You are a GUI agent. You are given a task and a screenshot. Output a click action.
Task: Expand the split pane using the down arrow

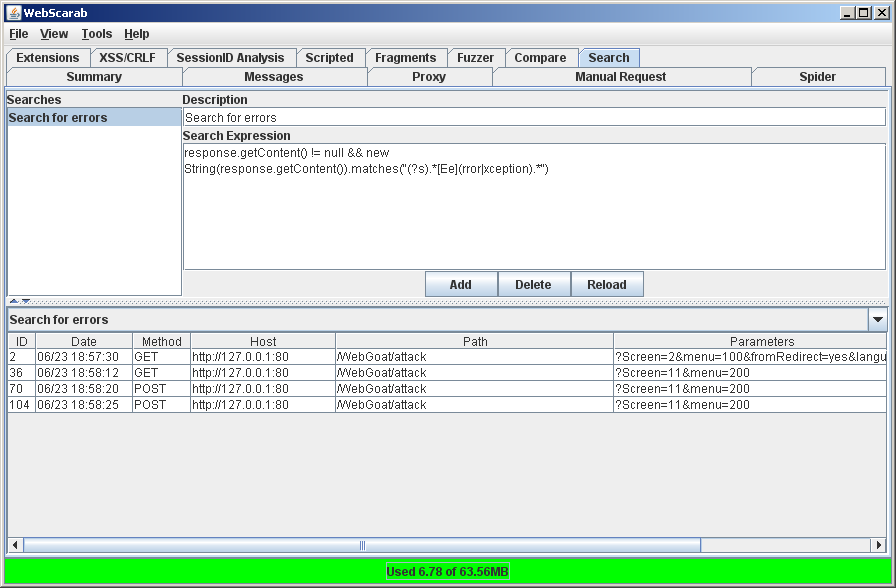coord(26,301)
